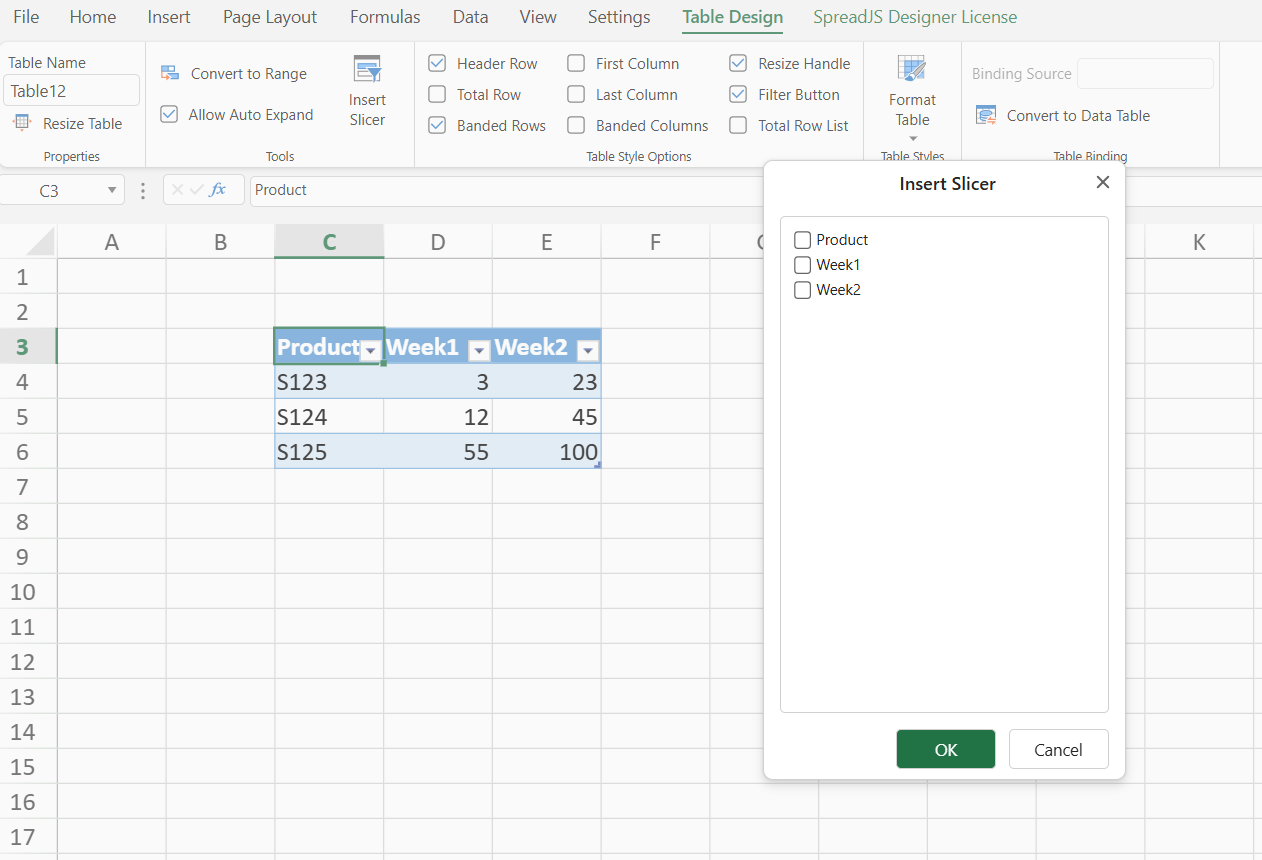Close the Insert Slicer dialog
This screenshot has height=860, width=1262.
[1103, 182]
